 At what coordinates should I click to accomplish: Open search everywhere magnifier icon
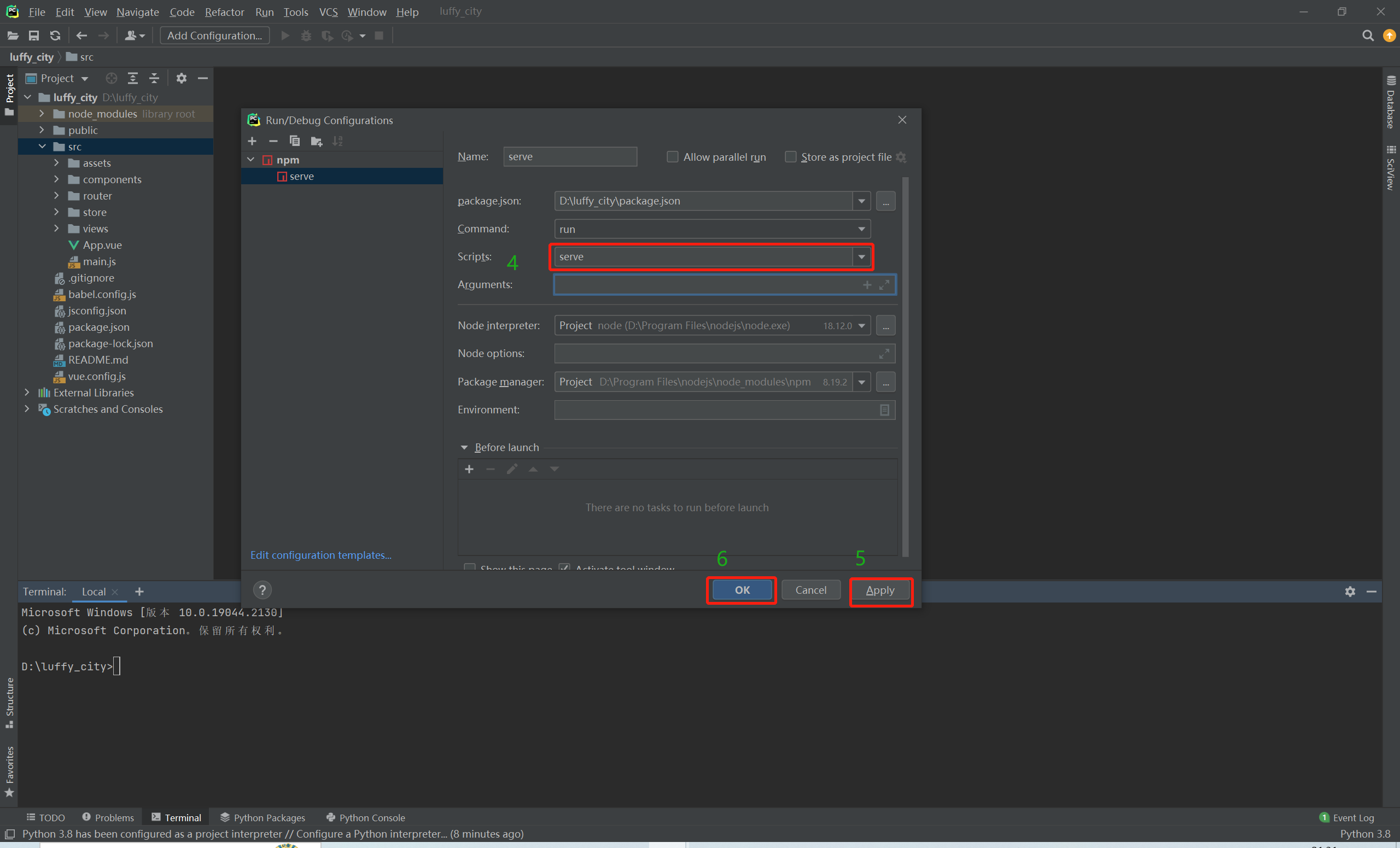point(1368,36)
